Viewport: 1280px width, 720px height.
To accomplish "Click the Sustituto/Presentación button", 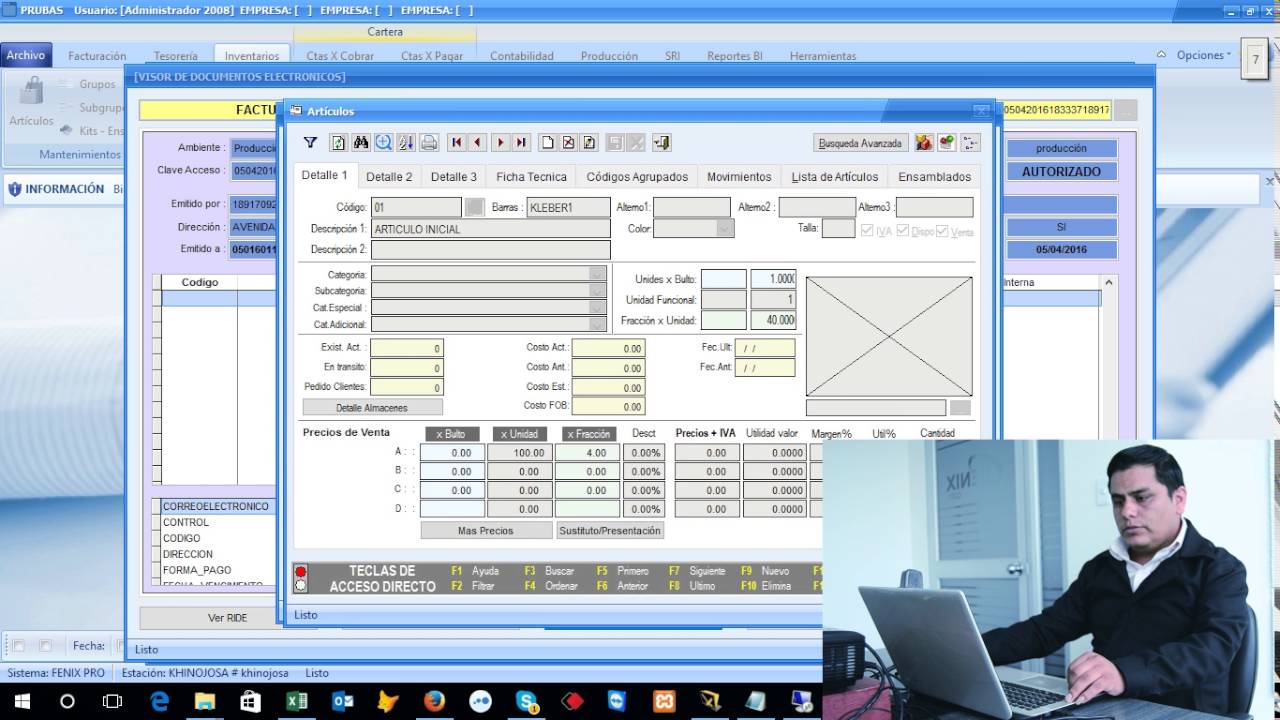I will 610,531.
